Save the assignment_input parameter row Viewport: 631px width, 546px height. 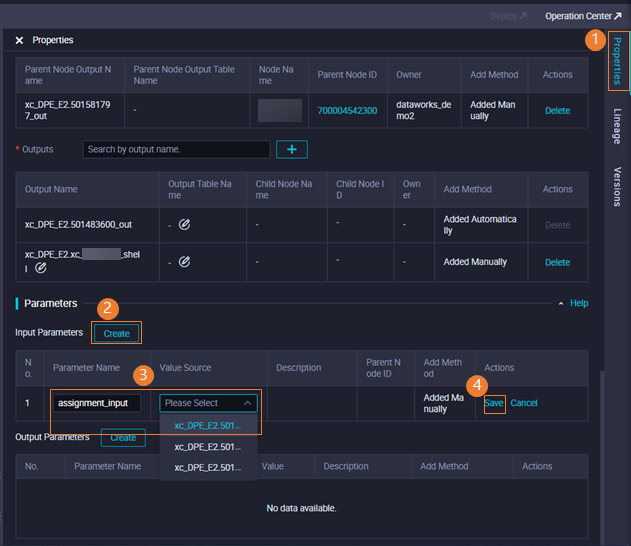point(494,403)
